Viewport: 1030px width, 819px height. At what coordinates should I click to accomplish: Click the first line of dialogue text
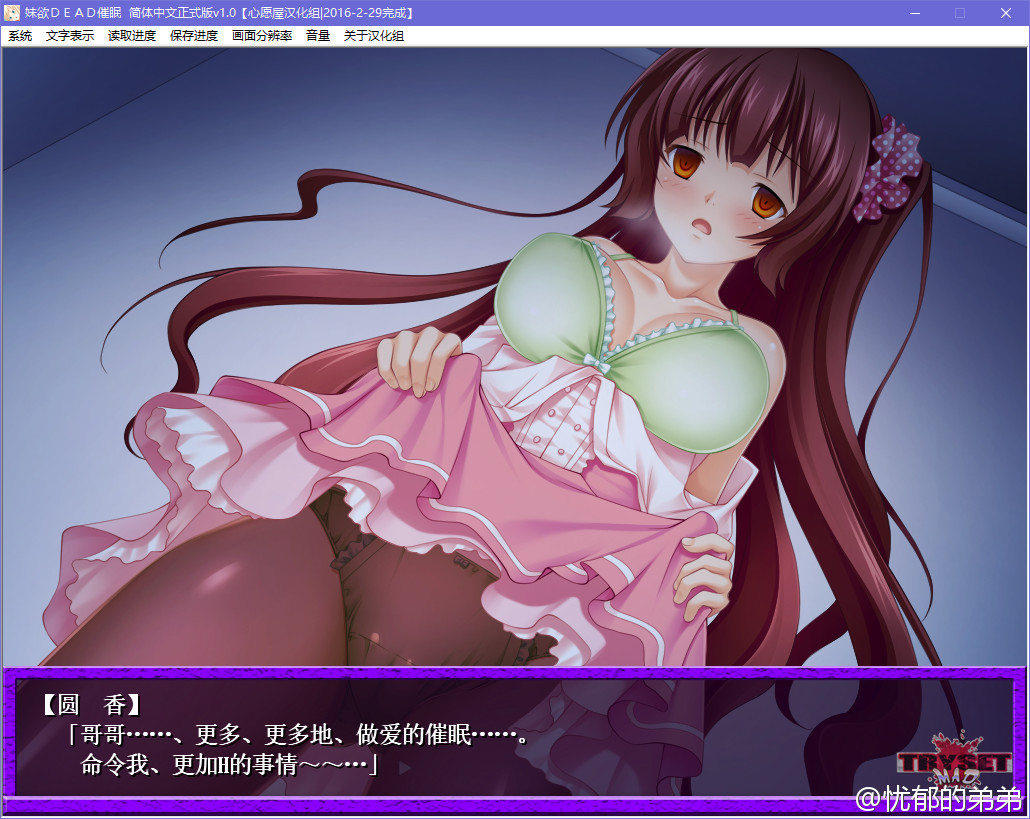(x=298, y=736)
